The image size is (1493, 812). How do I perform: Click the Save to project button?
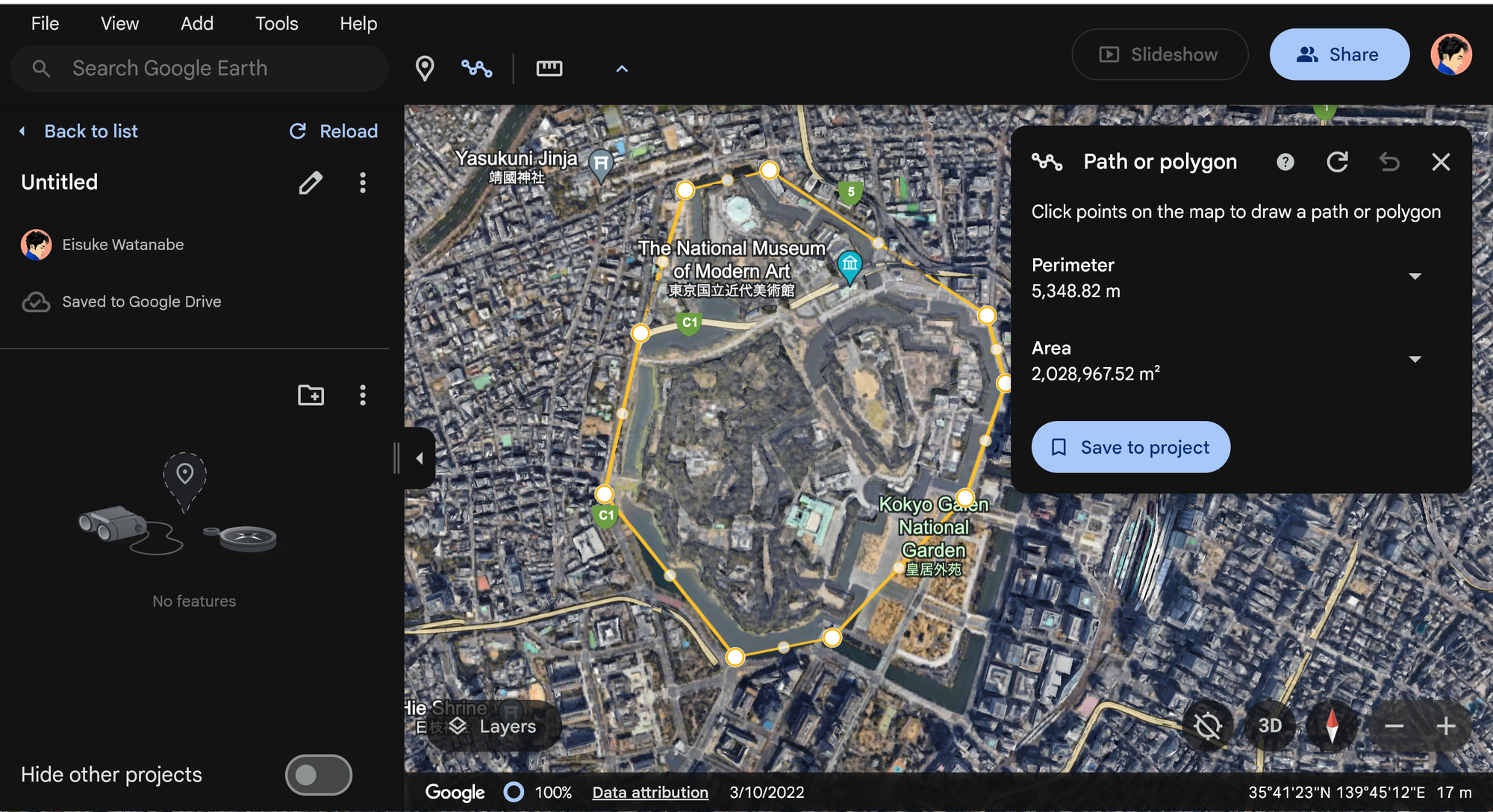1130,447
